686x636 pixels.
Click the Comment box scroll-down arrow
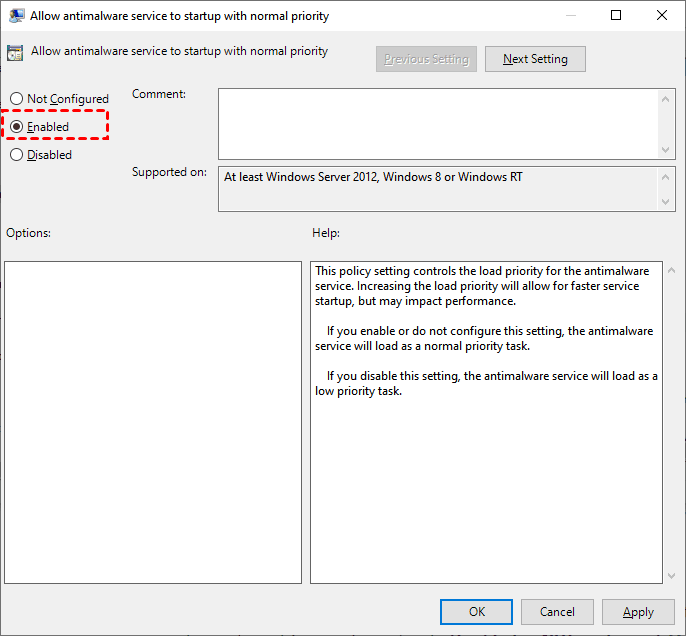tap(665, 150)
